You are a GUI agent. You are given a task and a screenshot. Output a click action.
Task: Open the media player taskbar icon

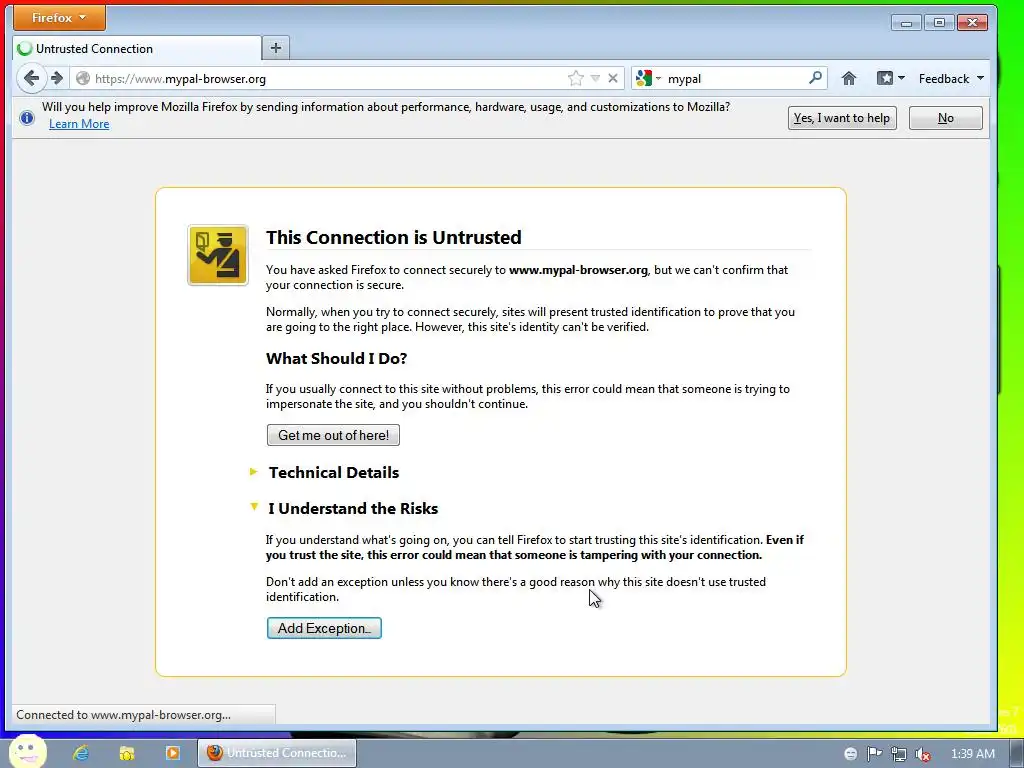172,753
